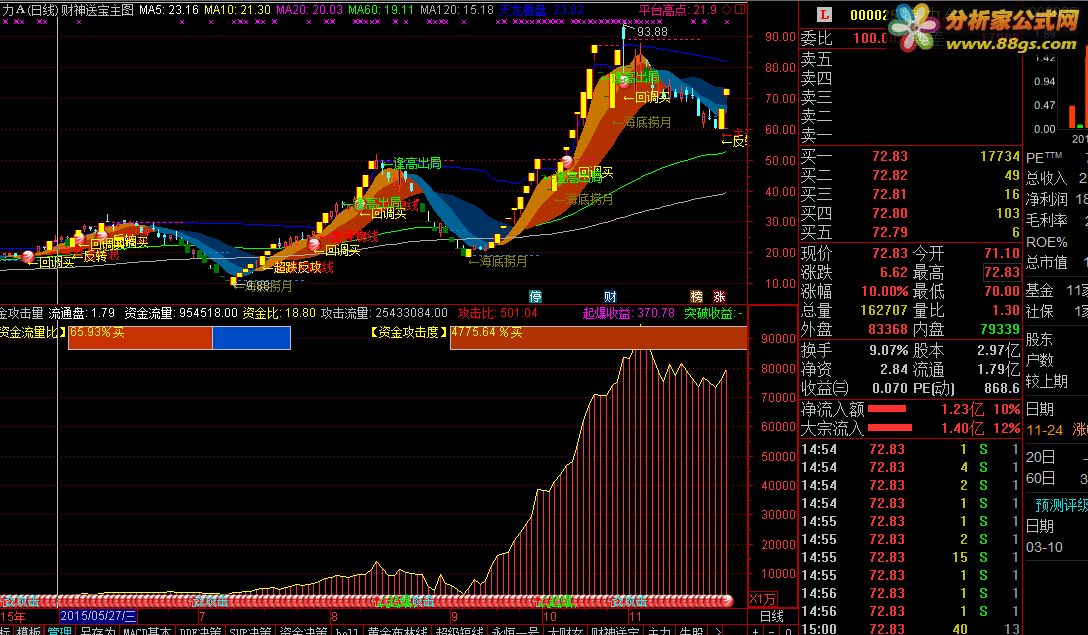Select the boll indicator tab
Image resolution: width=1088 pixels, height=635 pixels.
click(347, 630)
